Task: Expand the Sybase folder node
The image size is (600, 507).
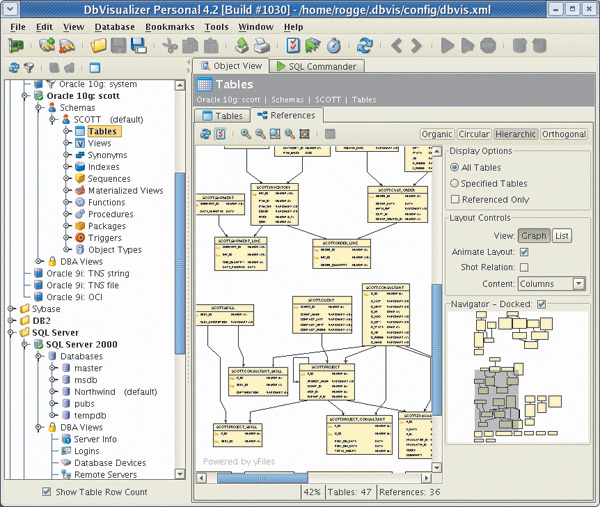Action: pos(11,309)
